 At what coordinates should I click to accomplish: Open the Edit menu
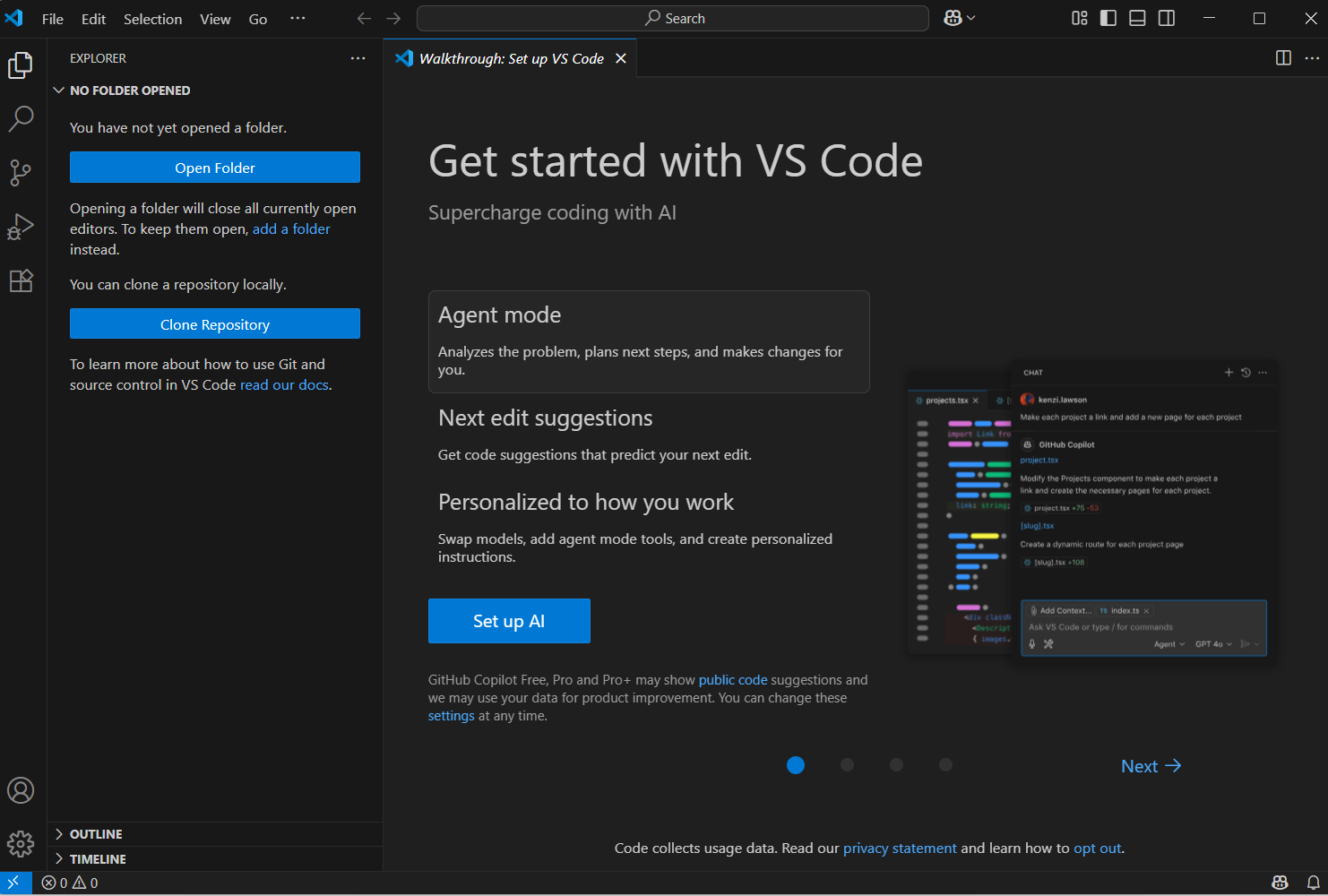(x=93, y=19)
